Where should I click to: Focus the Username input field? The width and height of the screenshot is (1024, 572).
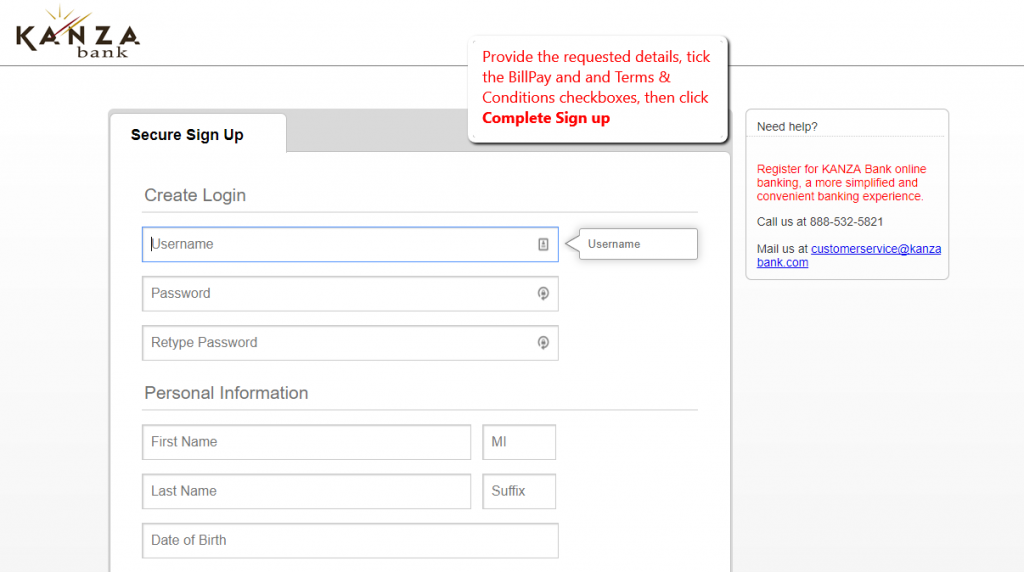point(340,244)
